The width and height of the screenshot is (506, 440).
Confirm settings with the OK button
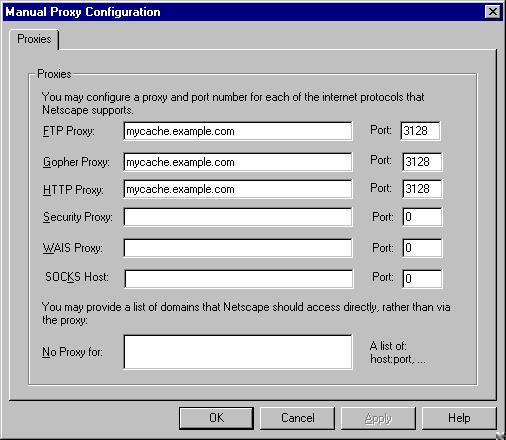[x=216, y=418]
